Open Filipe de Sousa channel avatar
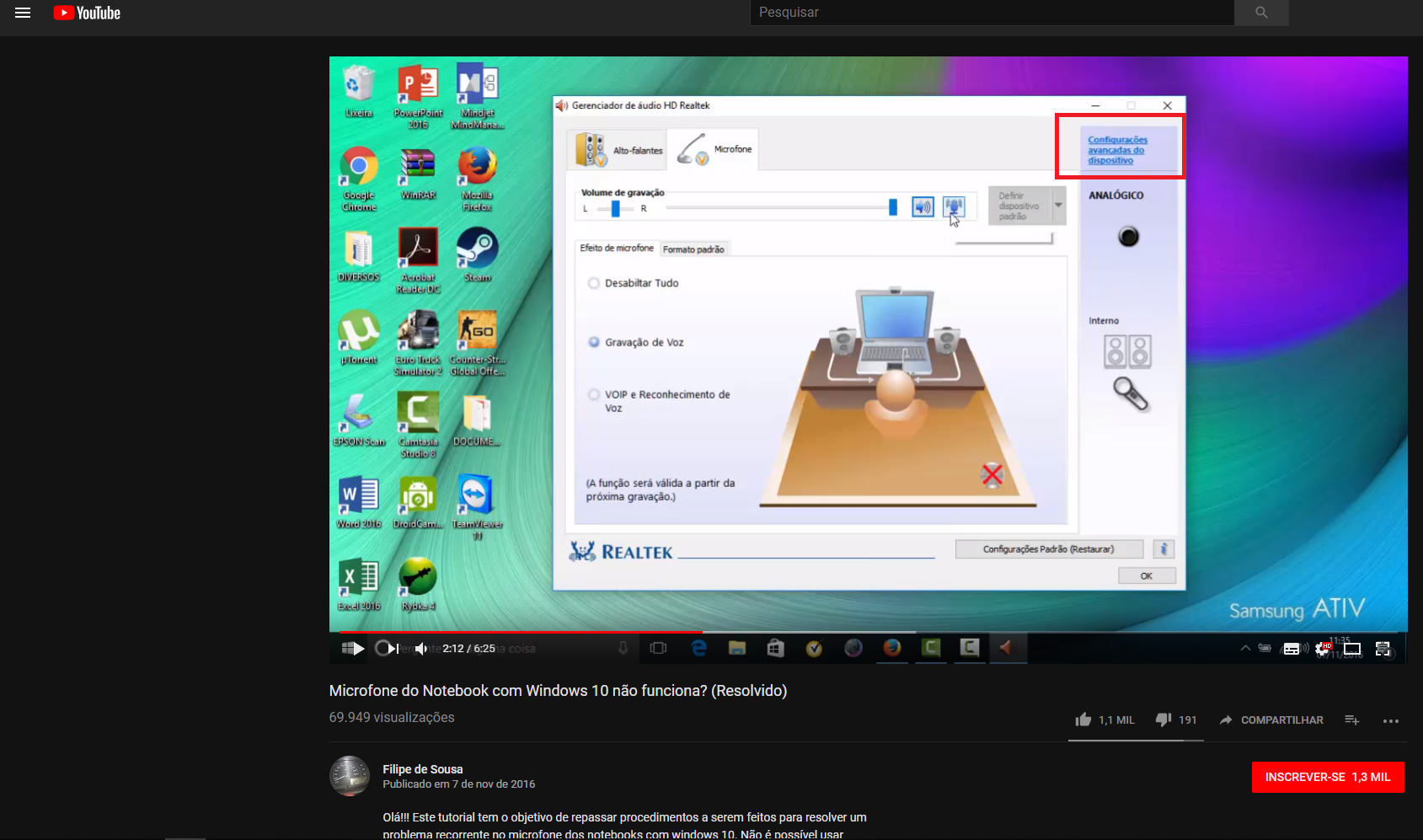 350,776
